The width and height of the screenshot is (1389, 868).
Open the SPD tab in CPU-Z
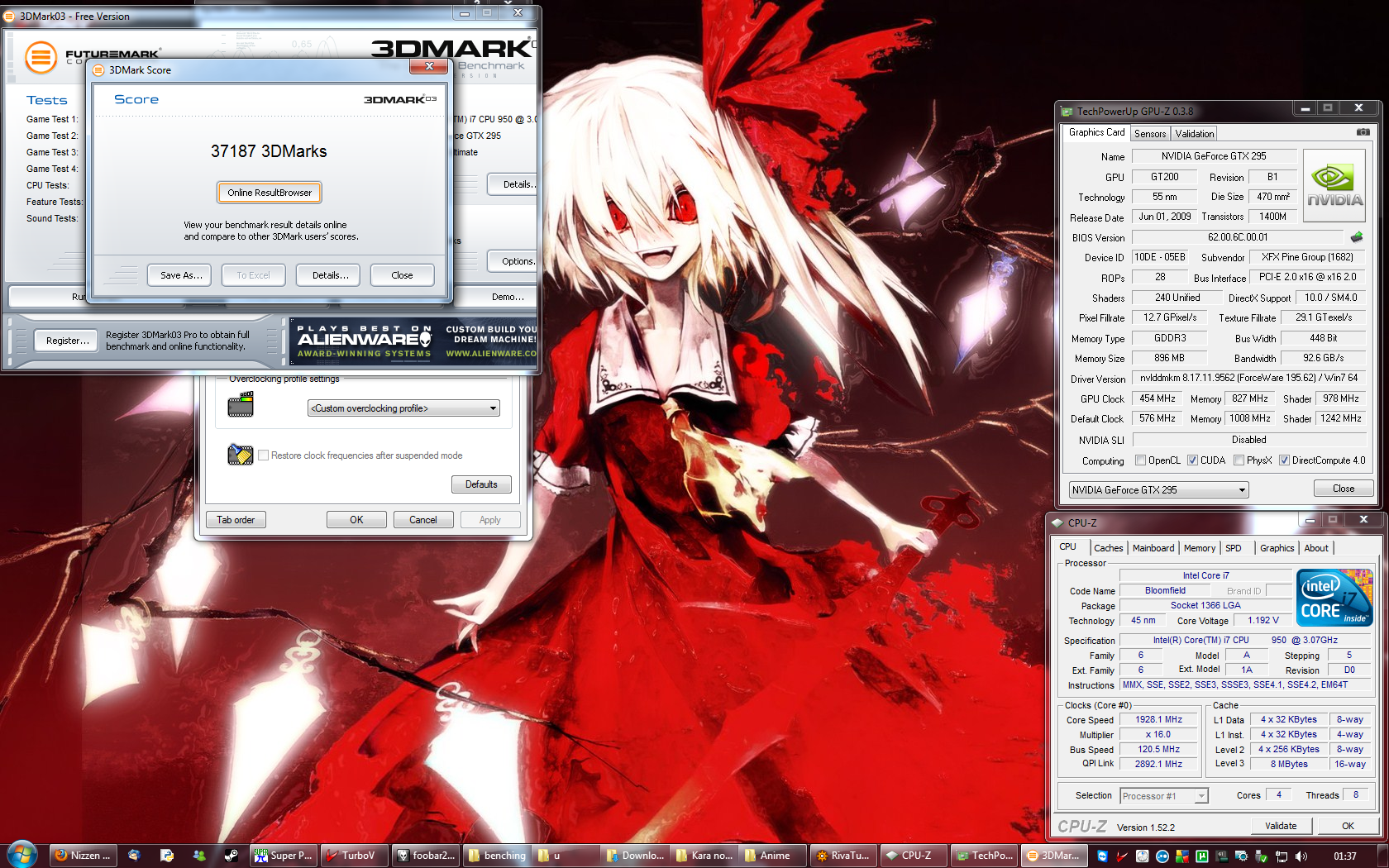point(1234,548)
